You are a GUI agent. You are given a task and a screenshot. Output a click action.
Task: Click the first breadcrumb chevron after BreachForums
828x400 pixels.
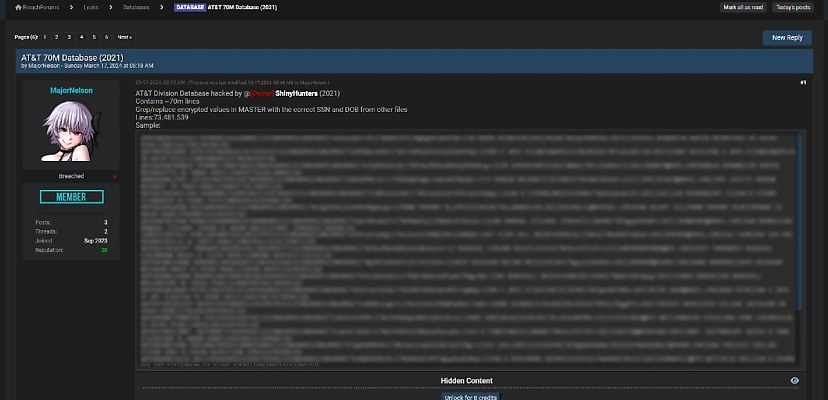[x=71, y=7]
